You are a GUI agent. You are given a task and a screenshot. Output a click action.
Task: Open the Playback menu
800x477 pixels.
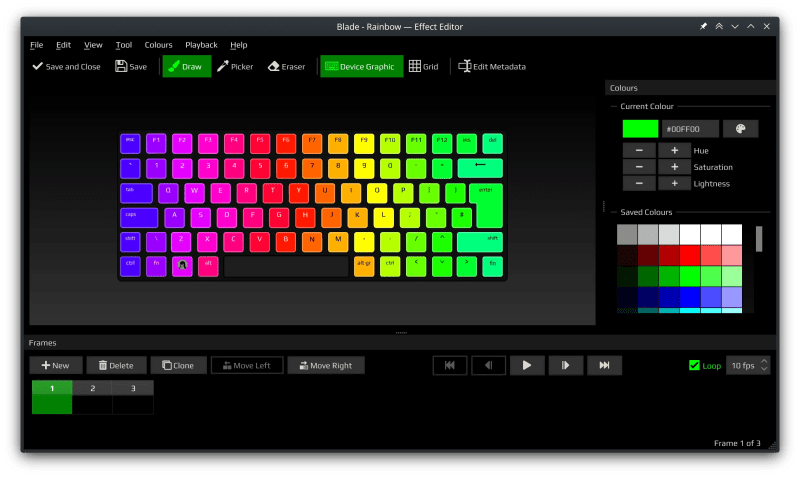pos(201,45)
